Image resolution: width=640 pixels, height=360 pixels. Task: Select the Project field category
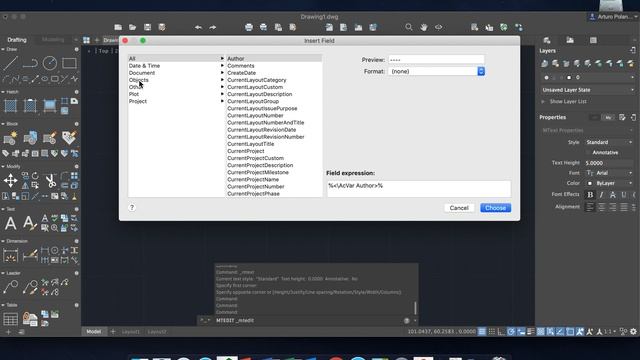(138, 101)
